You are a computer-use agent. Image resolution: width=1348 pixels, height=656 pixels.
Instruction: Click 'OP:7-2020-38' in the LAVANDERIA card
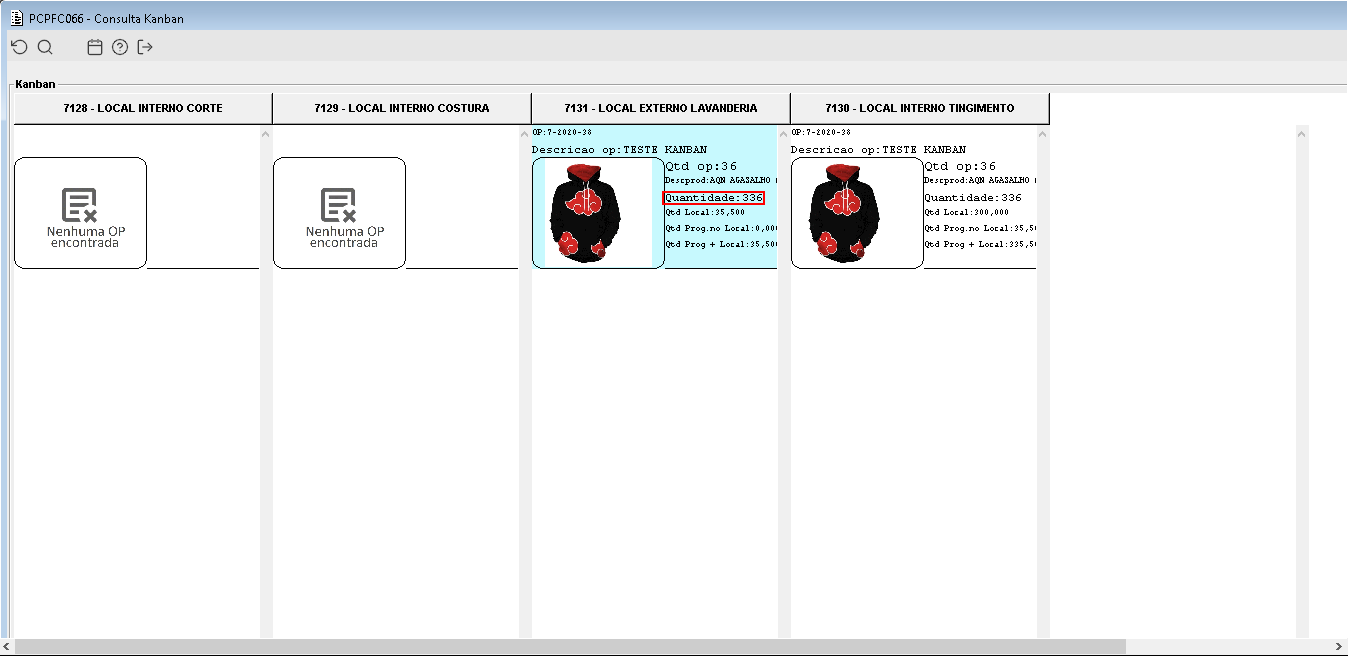(x=562, y=132)
